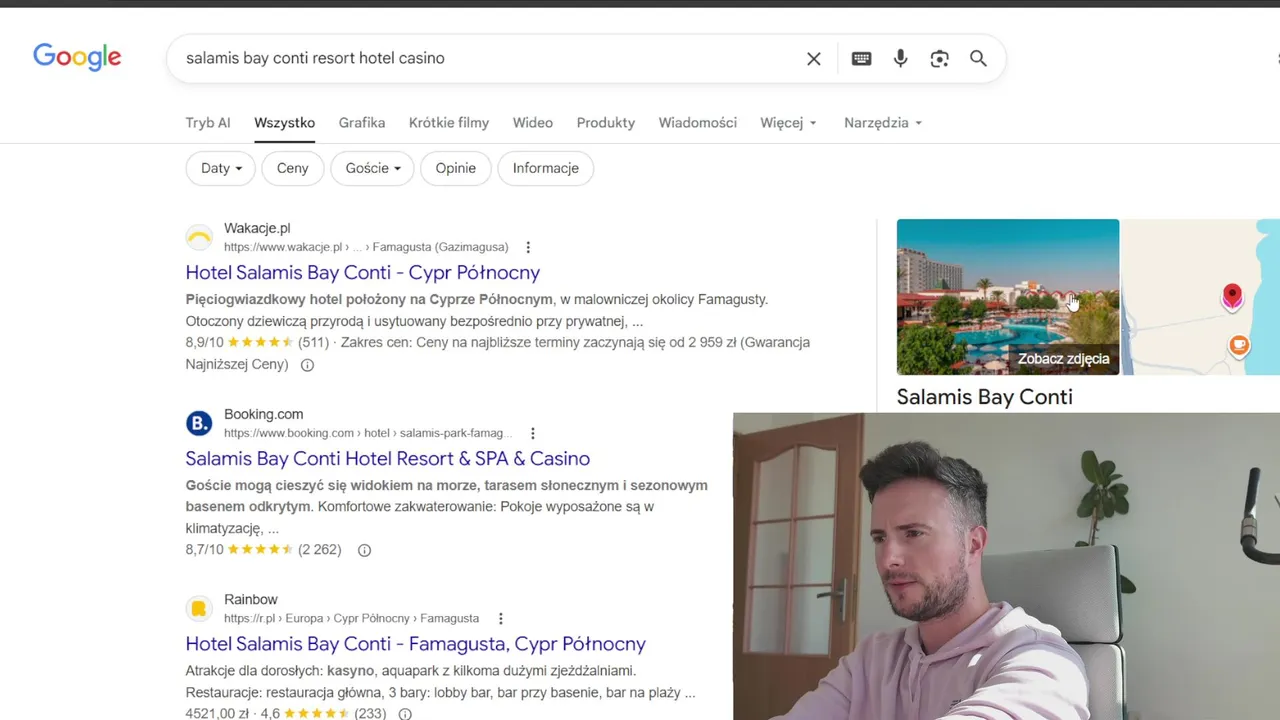The image size is (1280, 720).
Task: Open three-dot menu for Rainbow result
Action: [x=501, y=618]
